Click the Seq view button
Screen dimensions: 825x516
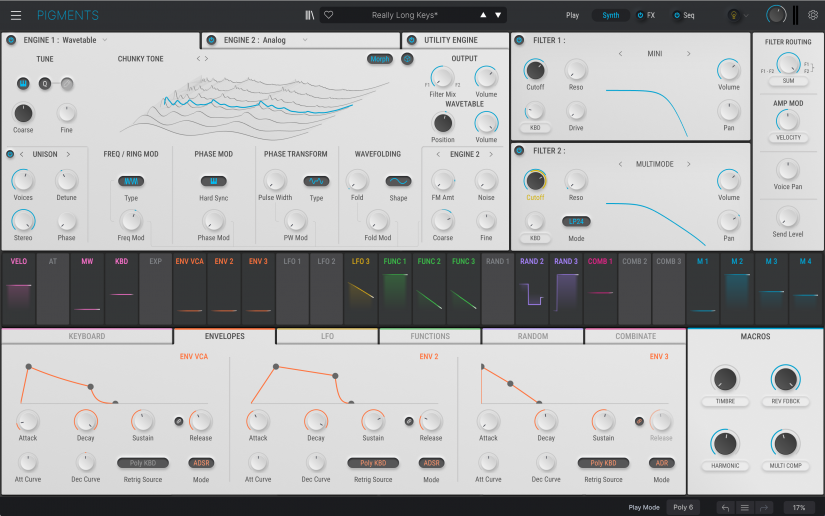pyautogui.click(x=684, y=15)
